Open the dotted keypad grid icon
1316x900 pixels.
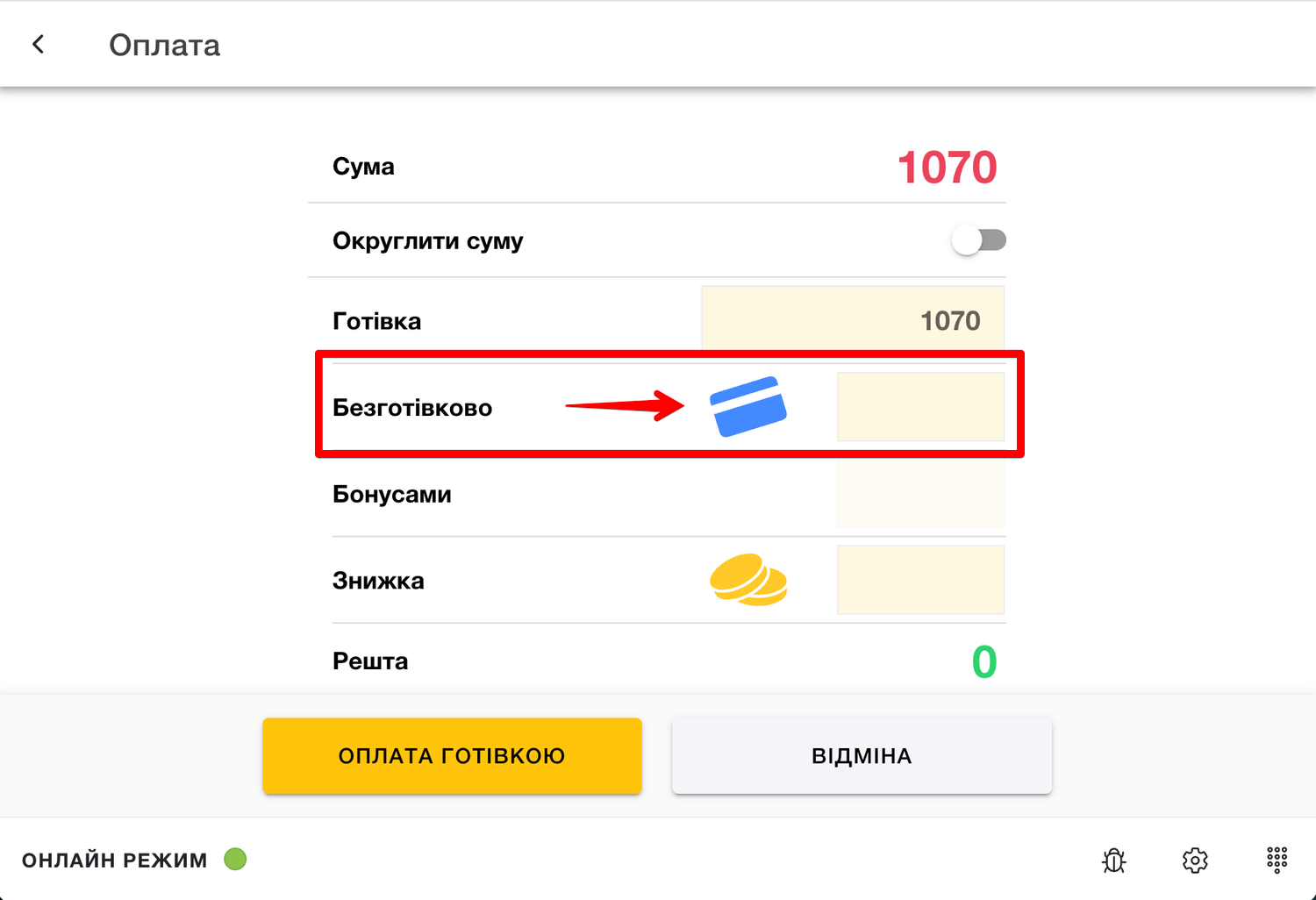(x=1277, y=860)
